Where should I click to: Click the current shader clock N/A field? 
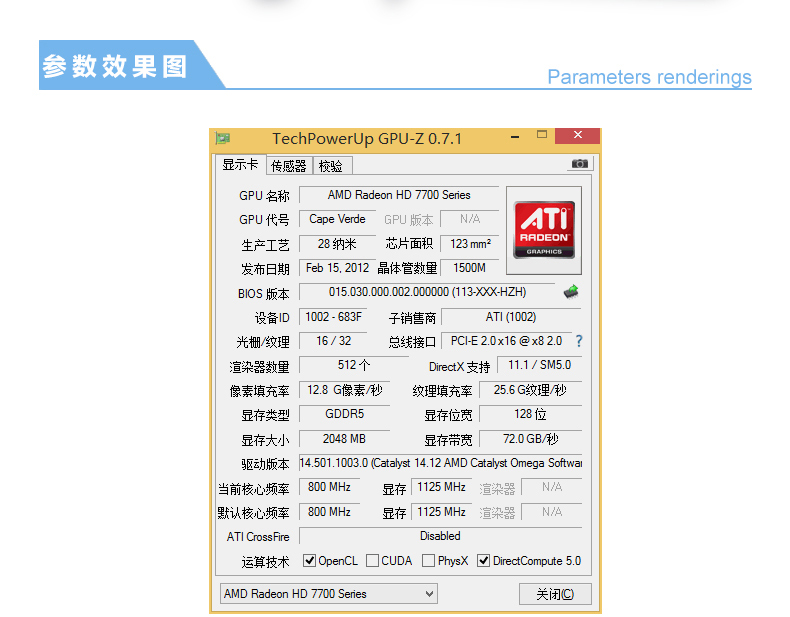[x=552, y=487]
